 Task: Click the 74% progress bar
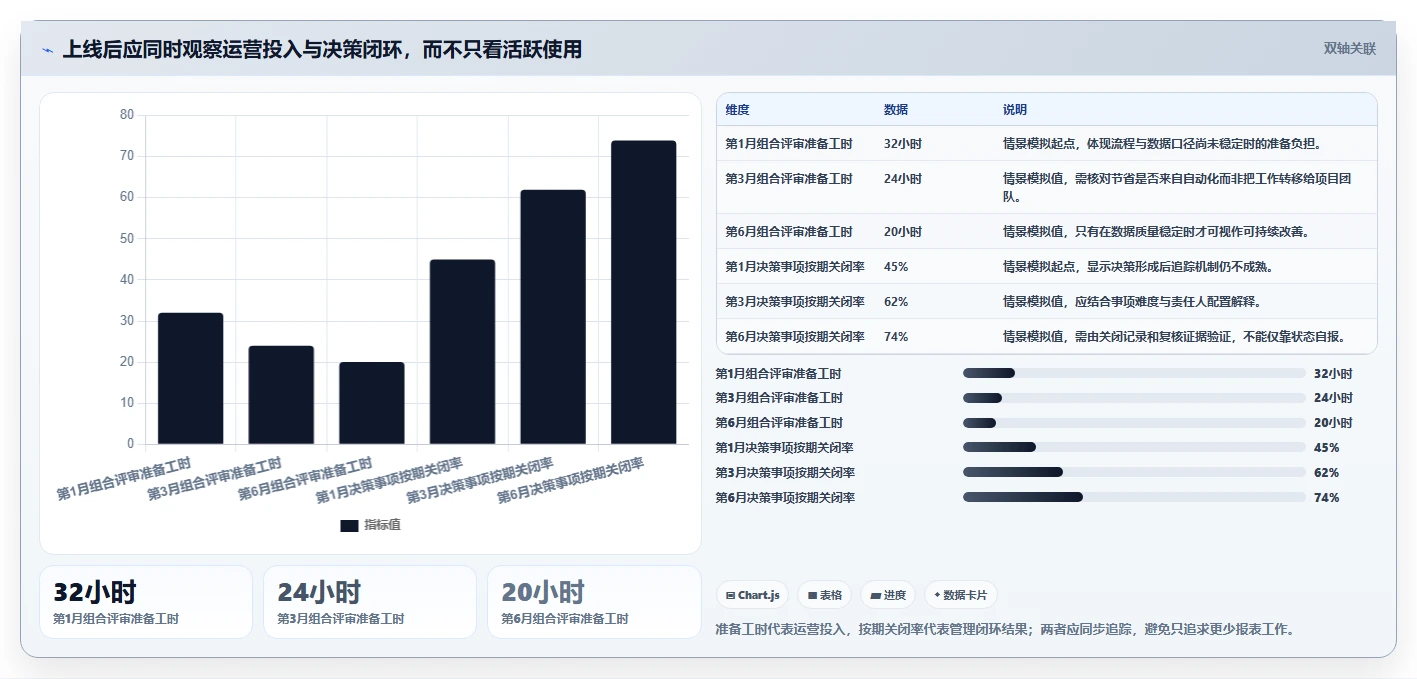tap(1134, 497)
